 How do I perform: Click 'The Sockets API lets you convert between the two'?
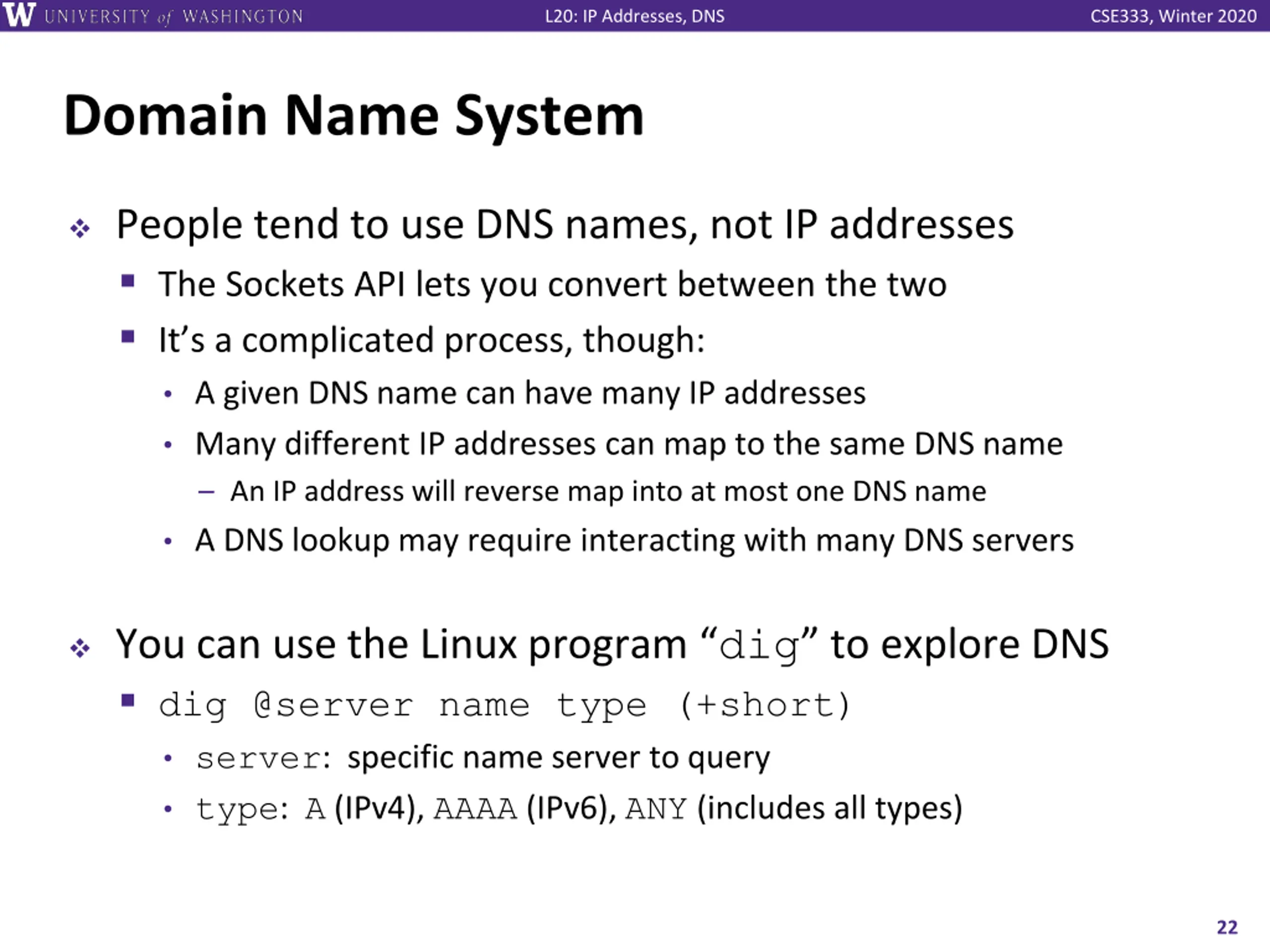[552, 284]
